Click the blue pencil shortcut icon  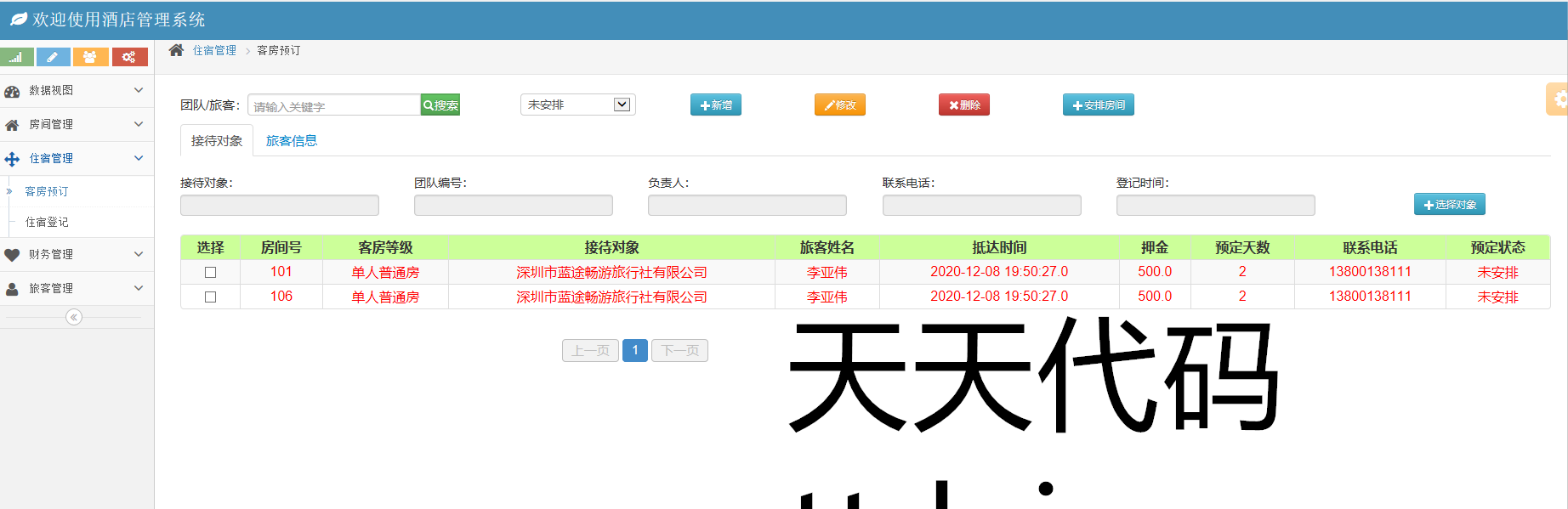pos(53,57)
